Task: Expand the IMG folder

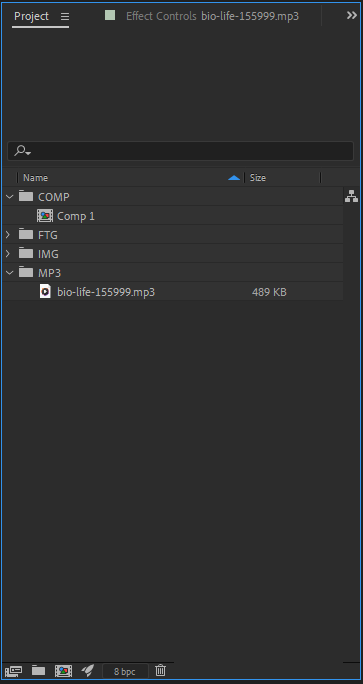Action: 7,253
